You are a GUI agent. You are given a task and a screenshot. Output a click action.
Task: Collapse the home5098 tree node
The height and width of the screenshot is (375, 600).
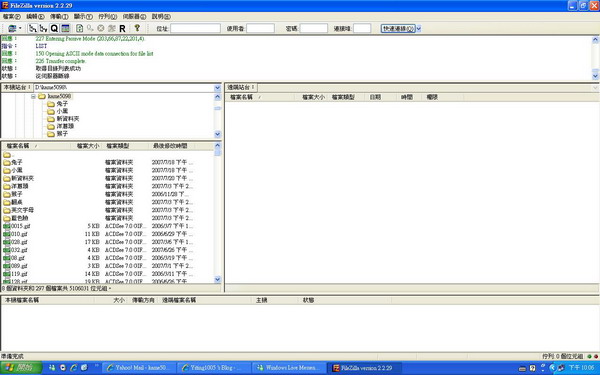click(33, 96)
